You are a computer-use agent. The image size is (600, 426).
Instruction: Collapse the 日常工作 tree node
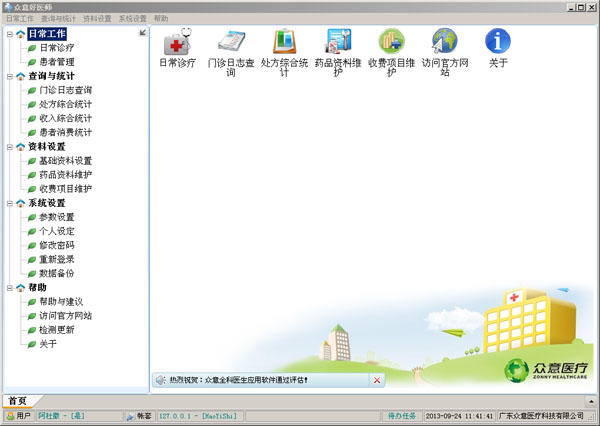pos(10,34)
